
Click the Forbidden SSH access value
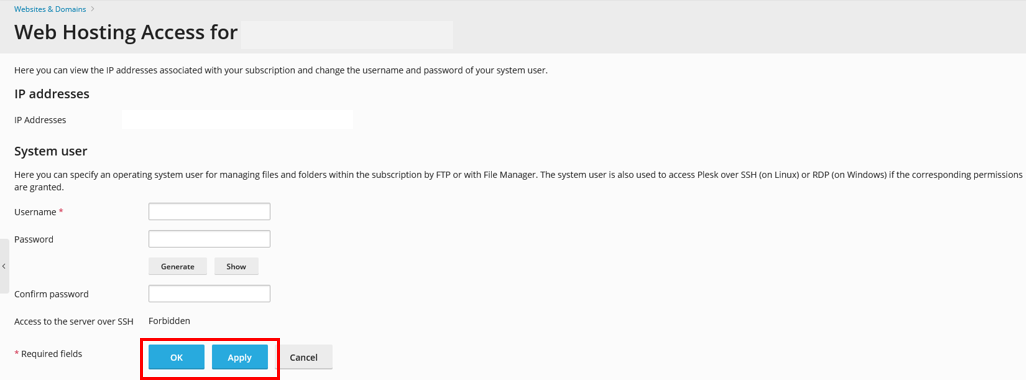169,320
